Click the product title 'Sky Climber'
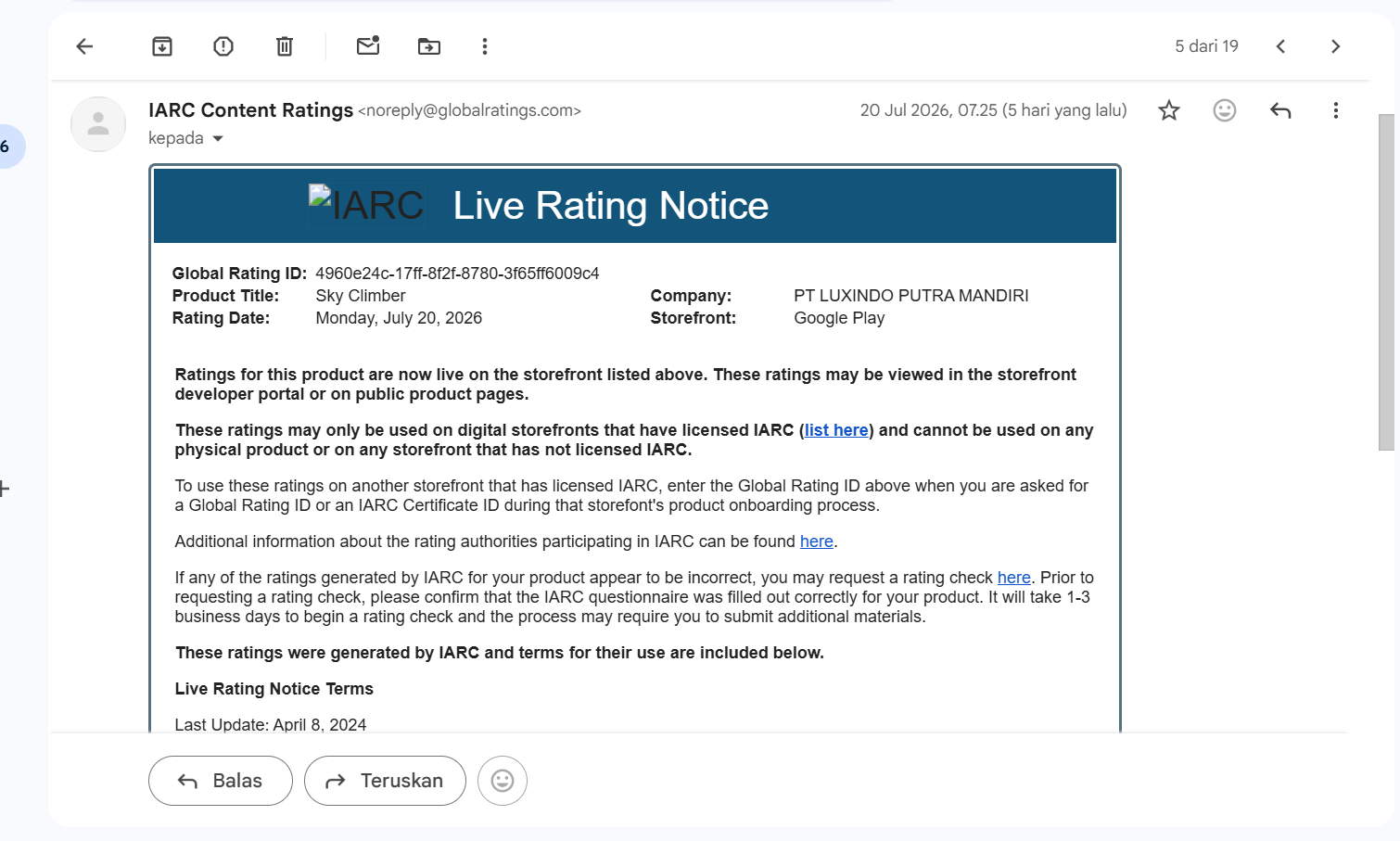This screenshot has height=841, width=1400. (361, 296)
